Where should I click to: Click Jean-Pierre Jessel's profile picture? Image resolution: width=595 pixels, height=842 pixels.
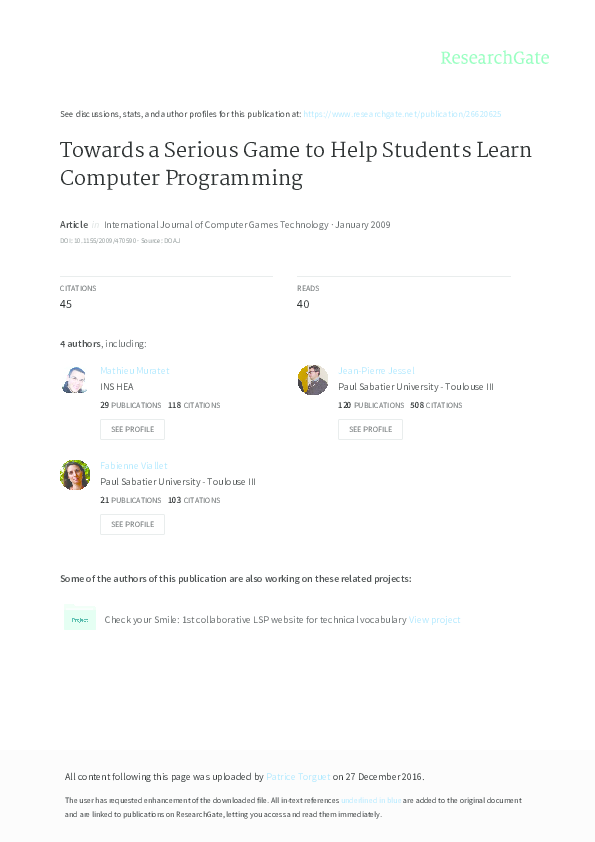tap(313, 380)
